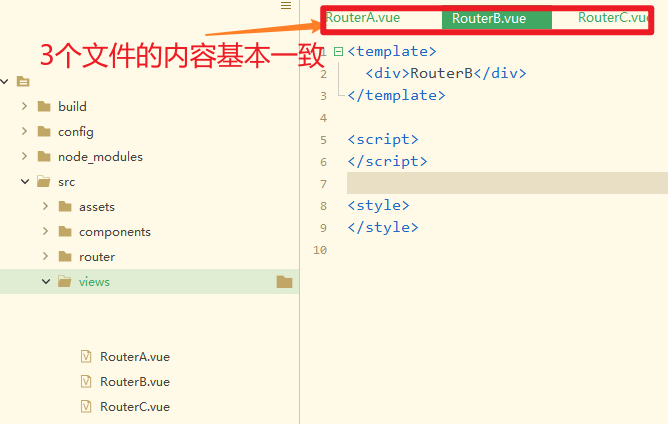Place cursor on highlighted empty line 7

507,183
